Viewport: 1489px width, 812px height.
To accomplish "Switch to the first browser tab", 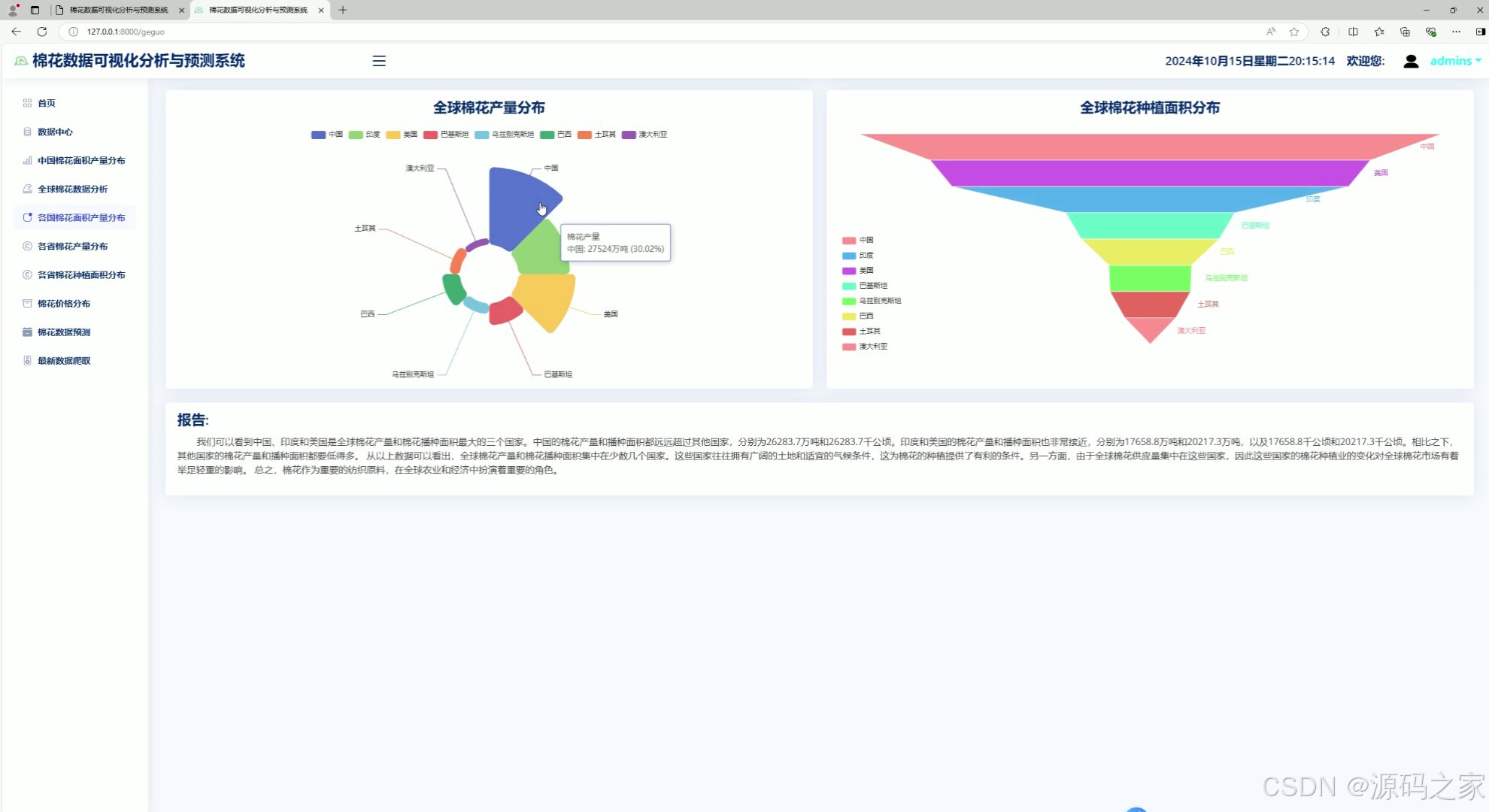I will pos(118,10).
